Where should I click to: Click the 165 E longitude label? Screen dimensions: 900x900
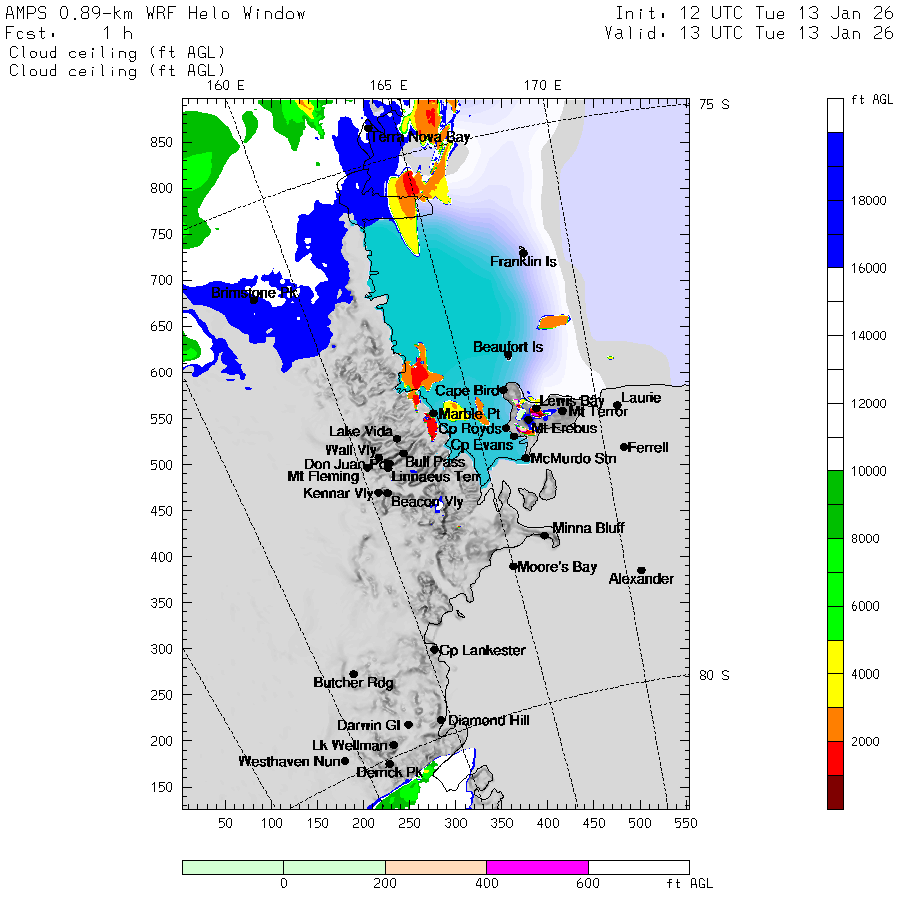pyautogui.click(x=389, y=86)
